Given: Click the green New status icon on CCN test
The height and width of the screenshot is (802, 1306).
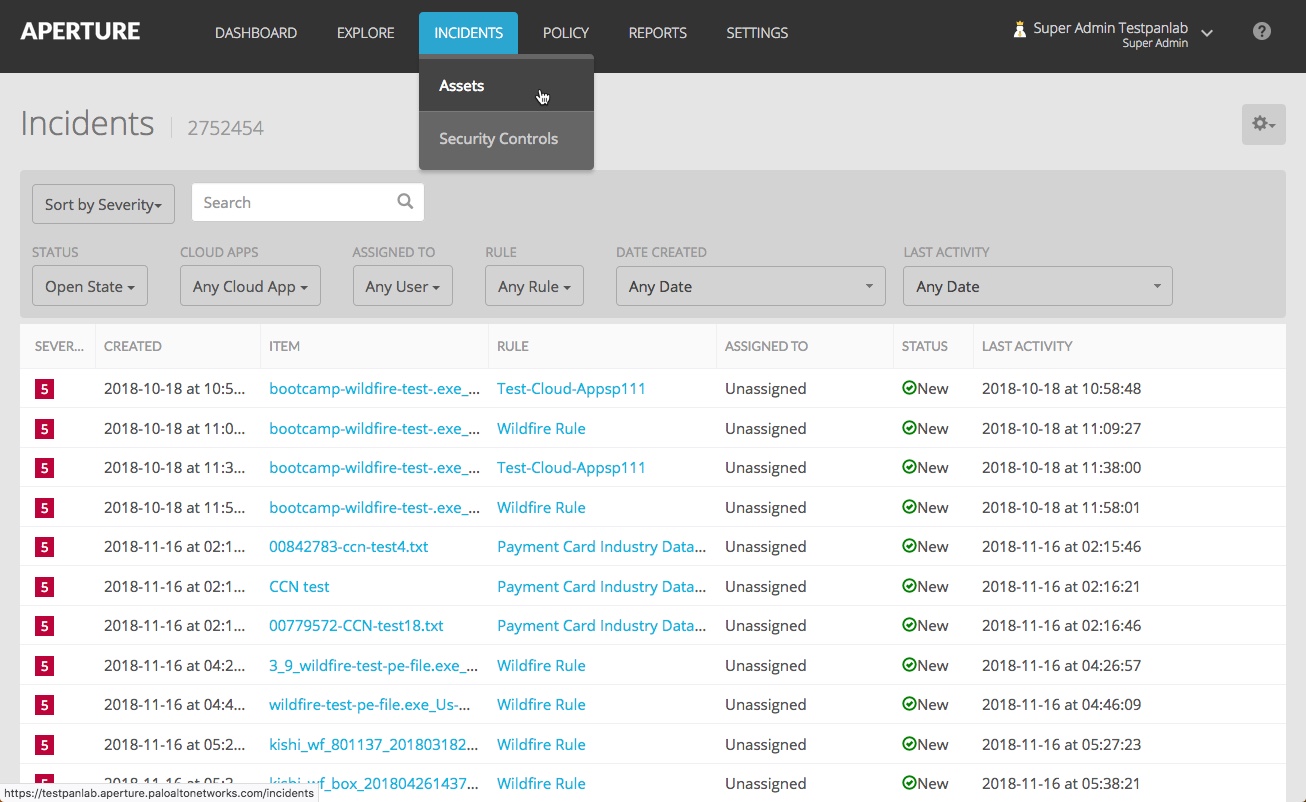Looking at the screenshot, I should pos(910,586).
